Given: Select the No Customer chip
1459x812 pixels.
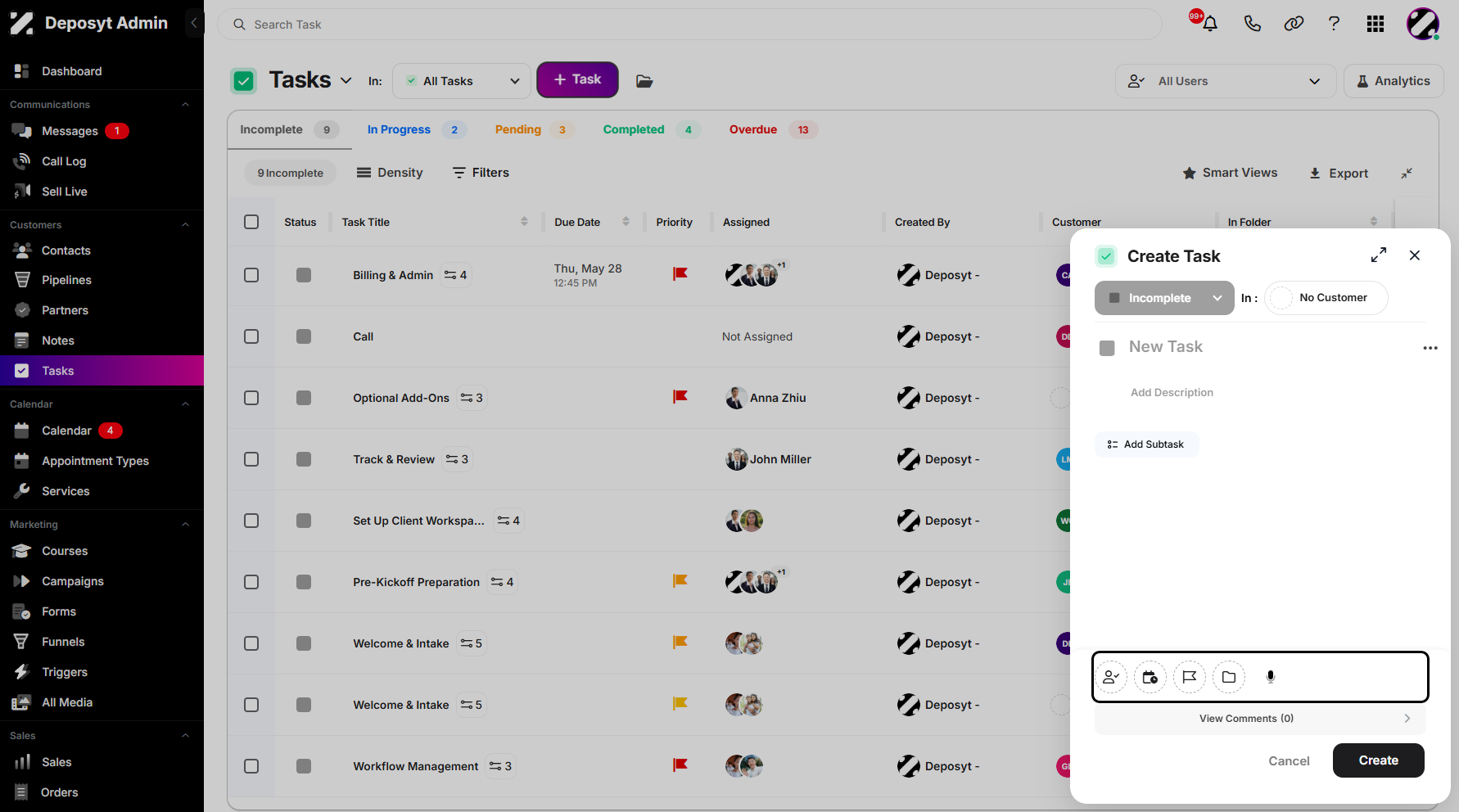Looking at the screenshot, I should click(x=1326, y=298).
